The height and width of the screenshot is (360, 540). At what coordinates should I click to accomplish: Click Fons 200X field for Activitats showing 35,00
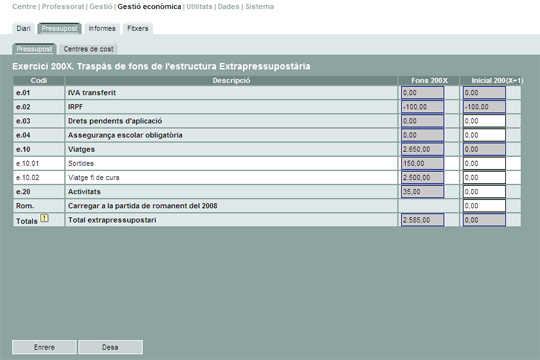click(423, 192)
